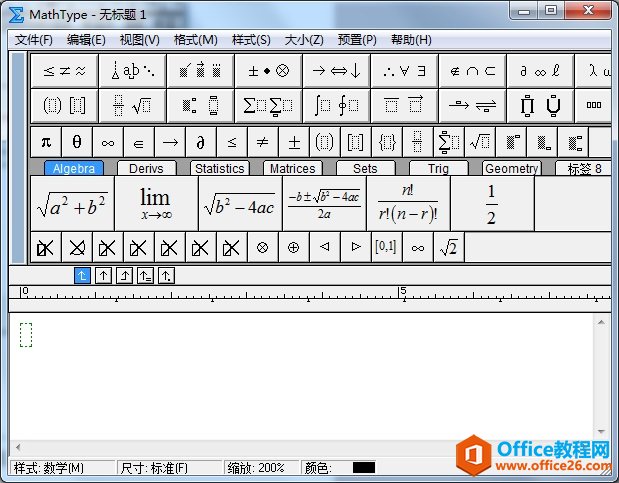Click the empty equation slot in editing area

[26, 335]
